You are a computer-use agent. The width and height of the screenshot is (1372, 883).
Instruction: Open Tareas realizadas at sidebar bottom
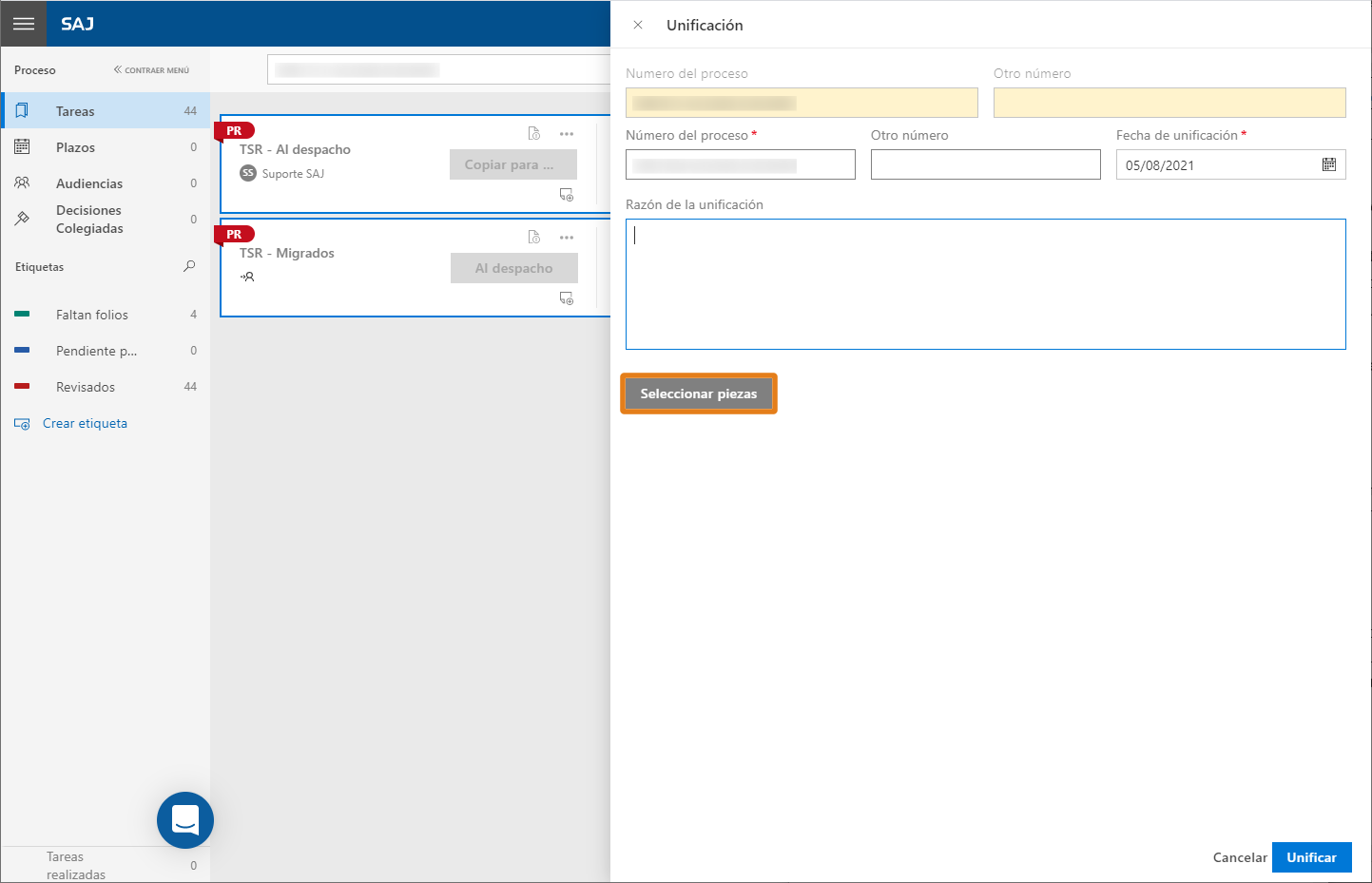[106, 865]
